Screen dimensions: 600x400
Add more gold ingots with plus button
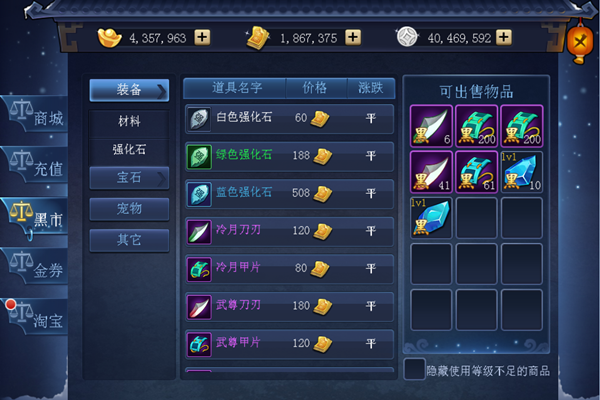(202, 38)
